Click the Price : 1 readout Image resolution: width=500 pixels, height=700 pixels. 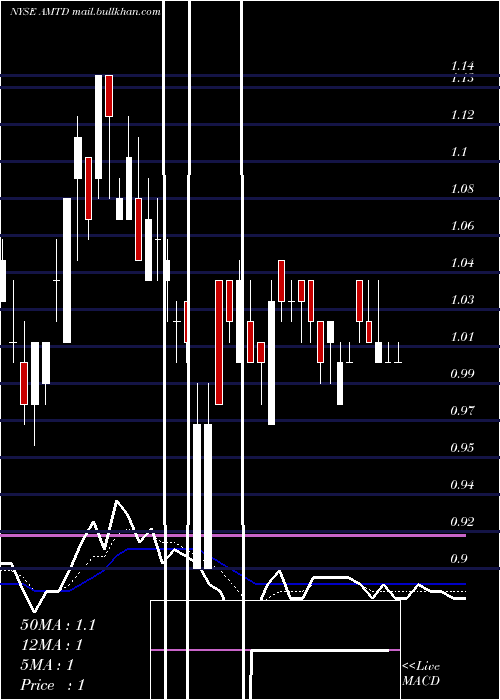coord(52,685)
